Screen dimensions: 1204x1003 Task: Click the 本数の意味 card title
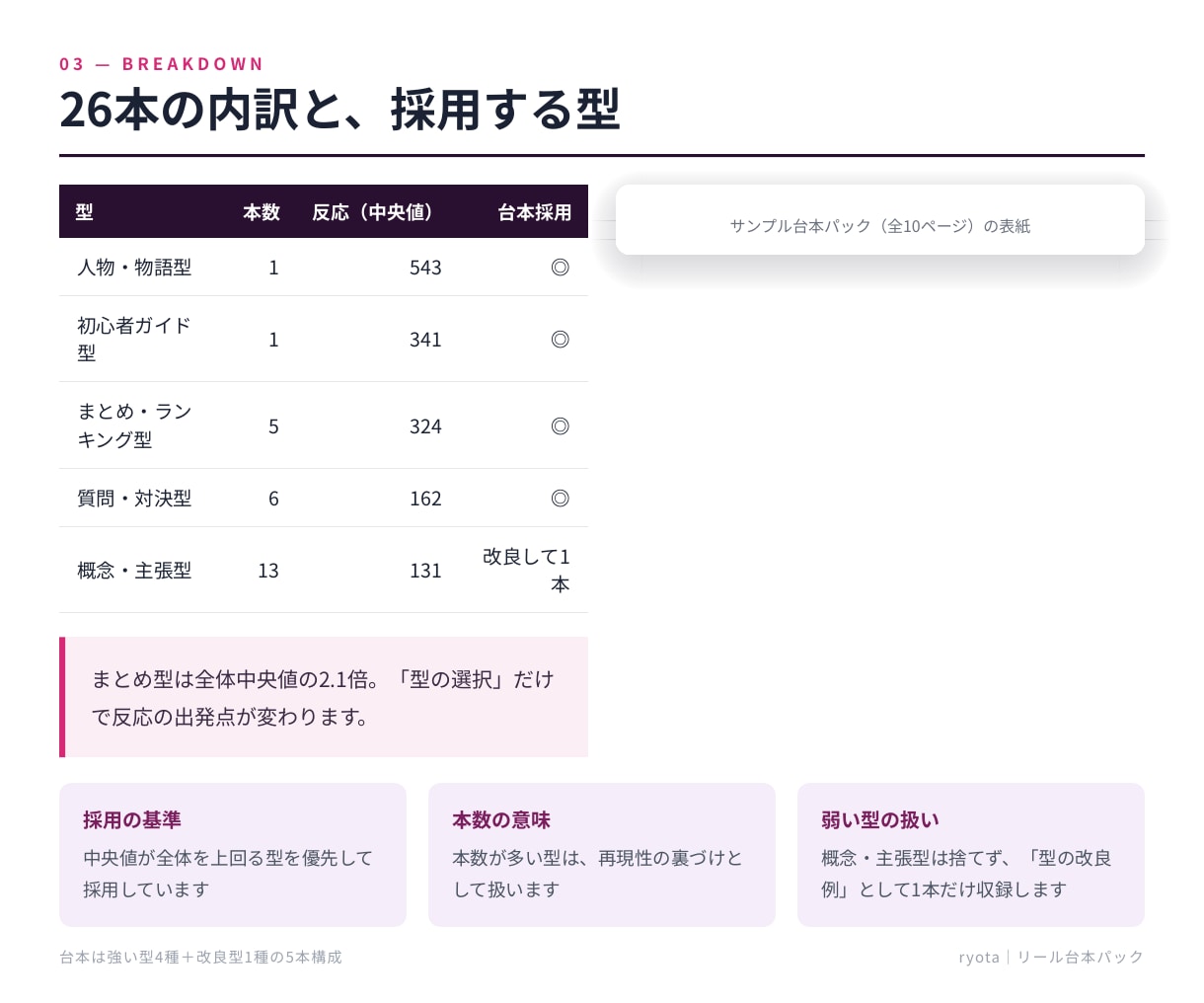pyautogui.click(x=501, y=820)
